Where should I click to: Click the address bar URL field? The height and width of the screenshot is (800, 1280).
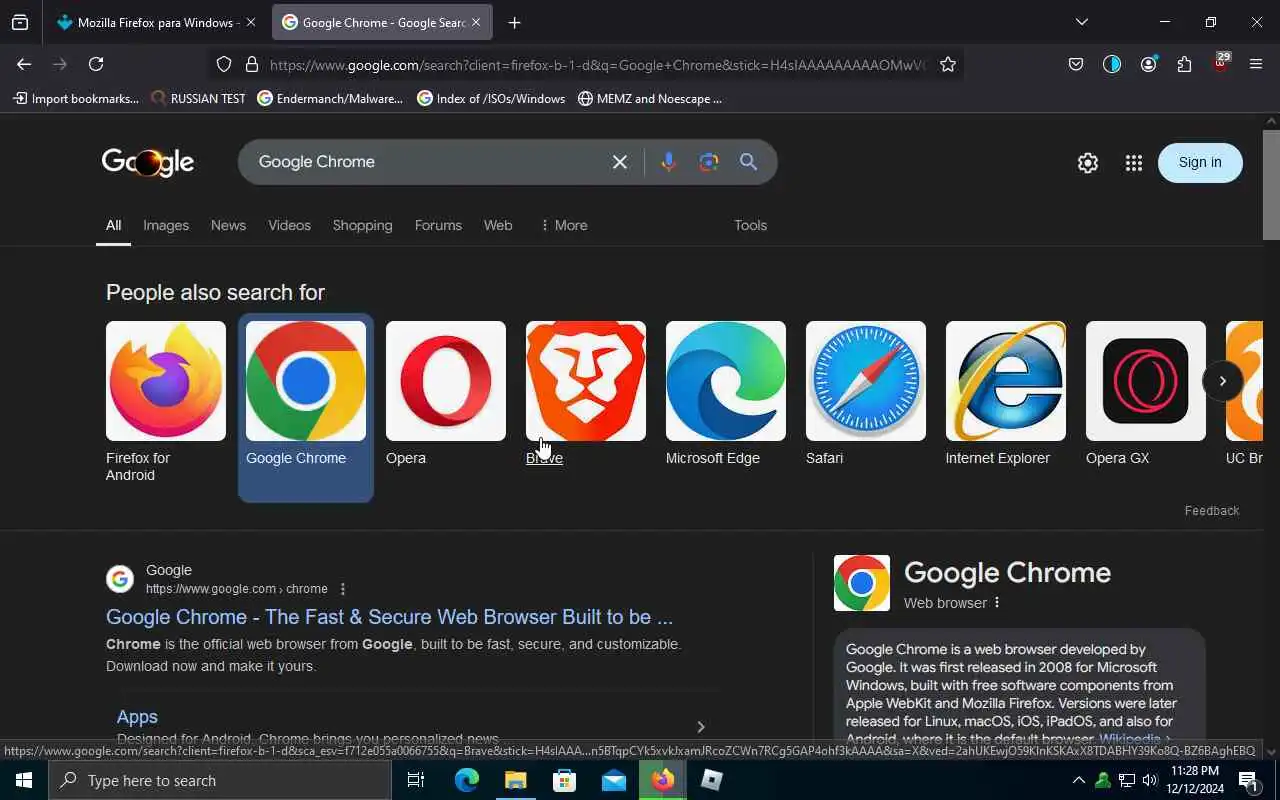pyautogui.click(x=598, y=65)
